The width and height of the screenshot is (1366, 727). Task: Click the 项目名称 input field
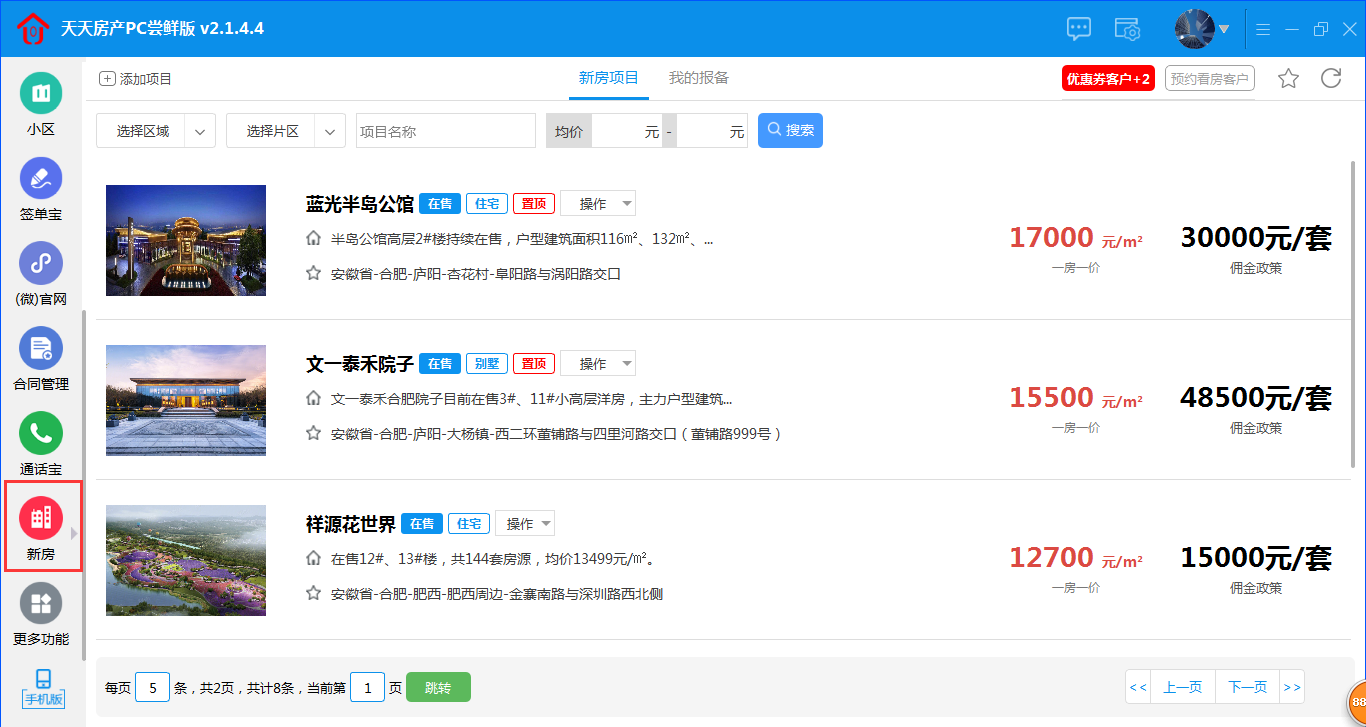click(446, 131)
